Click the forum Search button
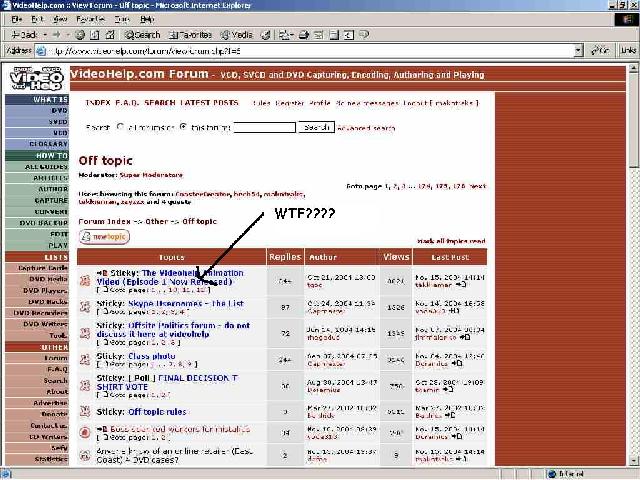Image resolution: width=640 pixels, height=480 pixels. pos(316,127)
